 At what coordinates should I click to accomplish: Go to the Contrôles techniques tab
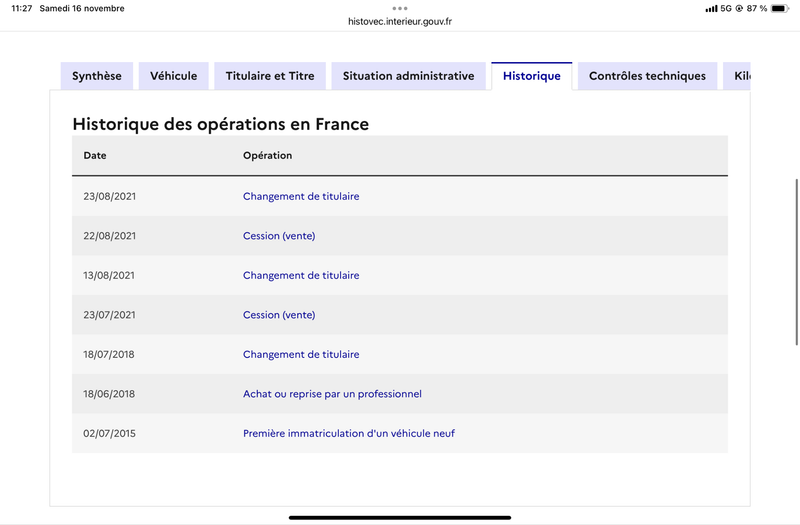[647, 76]
